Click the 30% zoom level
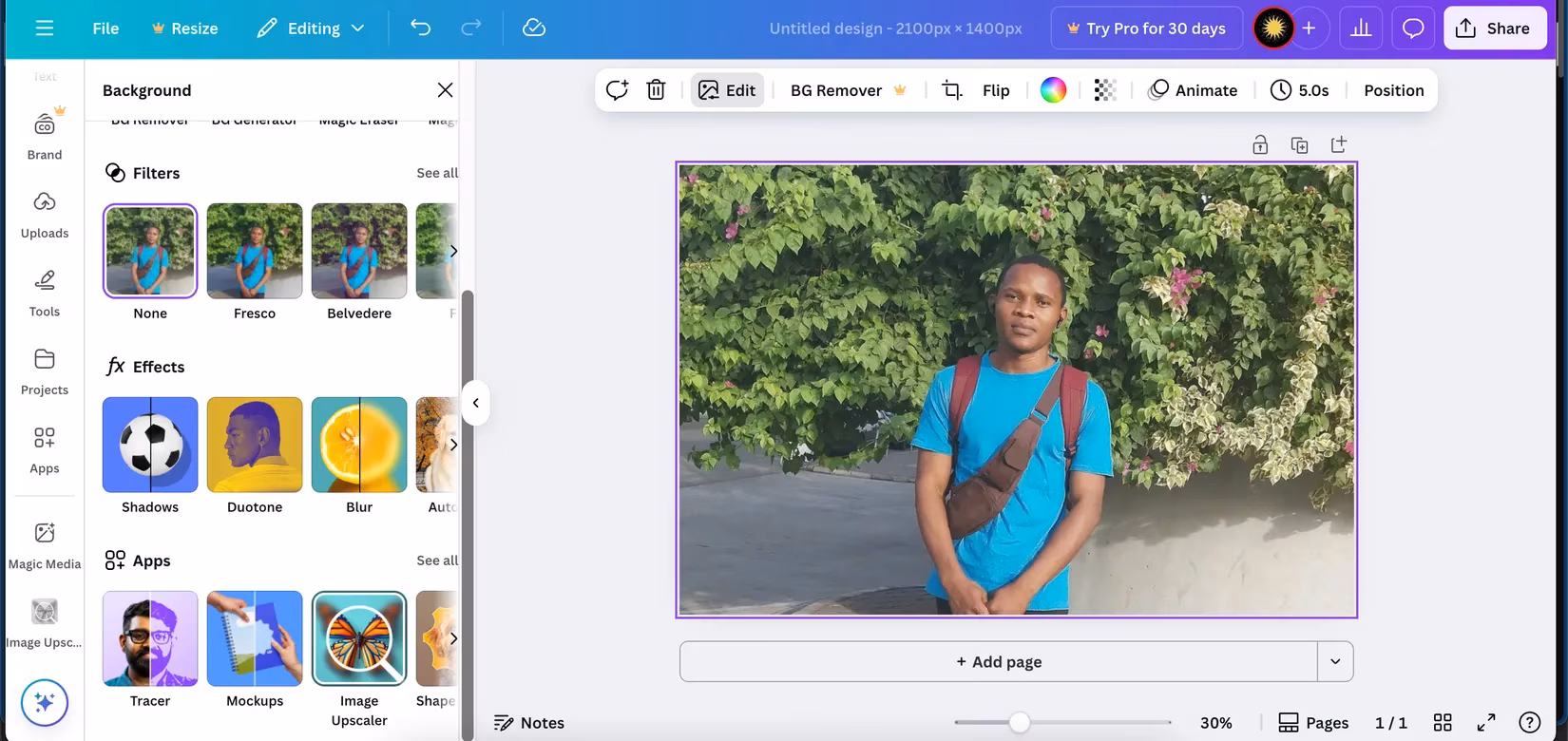 (x=1215, y=723)
